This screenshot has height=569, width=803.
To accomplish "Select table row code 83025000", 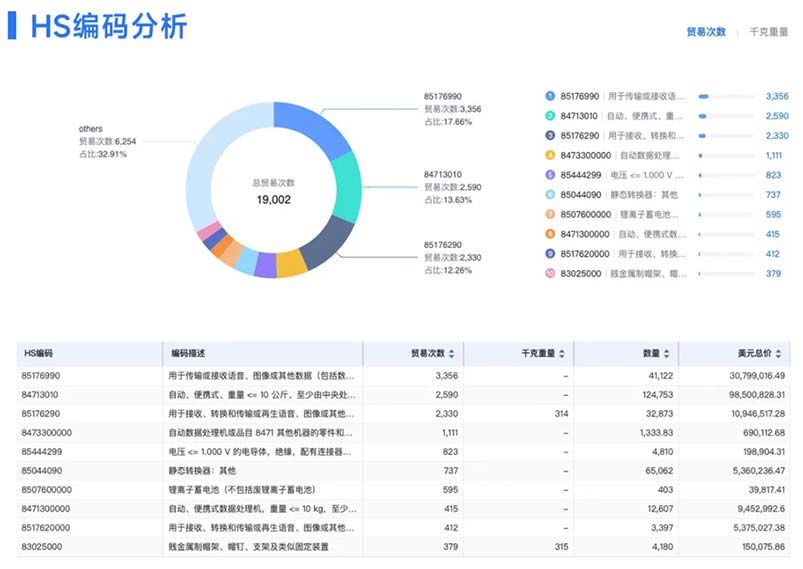I will [41, 546].
